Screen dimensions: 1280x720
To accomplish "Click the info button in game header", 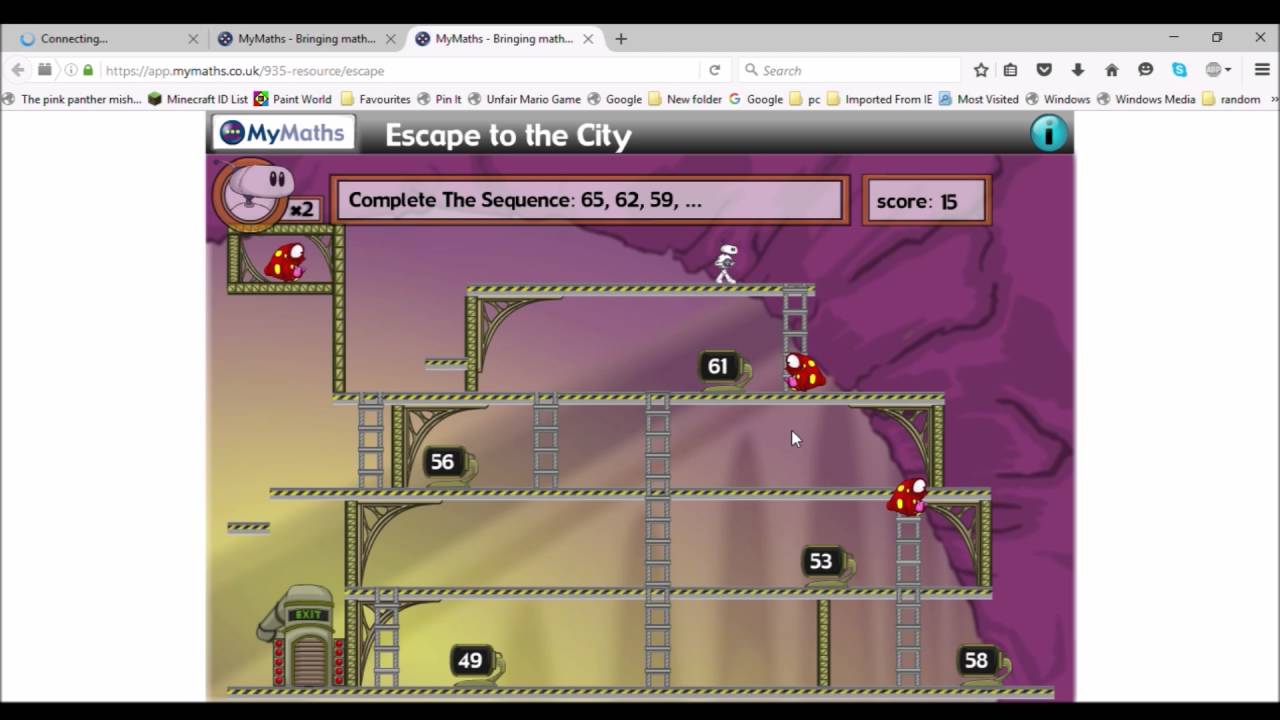I will click(1049, 133).
